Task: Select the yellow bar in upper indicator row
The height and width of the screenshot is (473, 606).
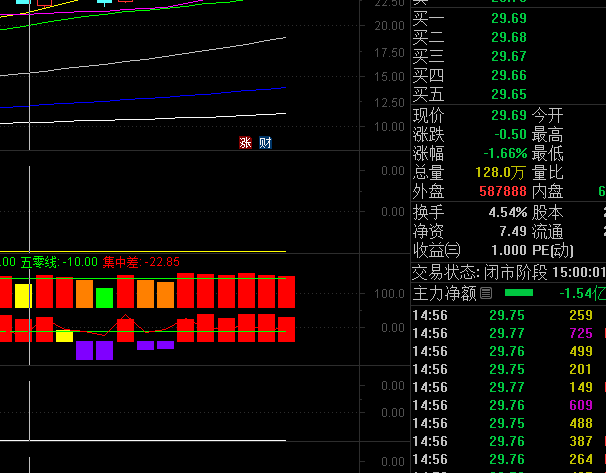Action: tap(23, 295)
